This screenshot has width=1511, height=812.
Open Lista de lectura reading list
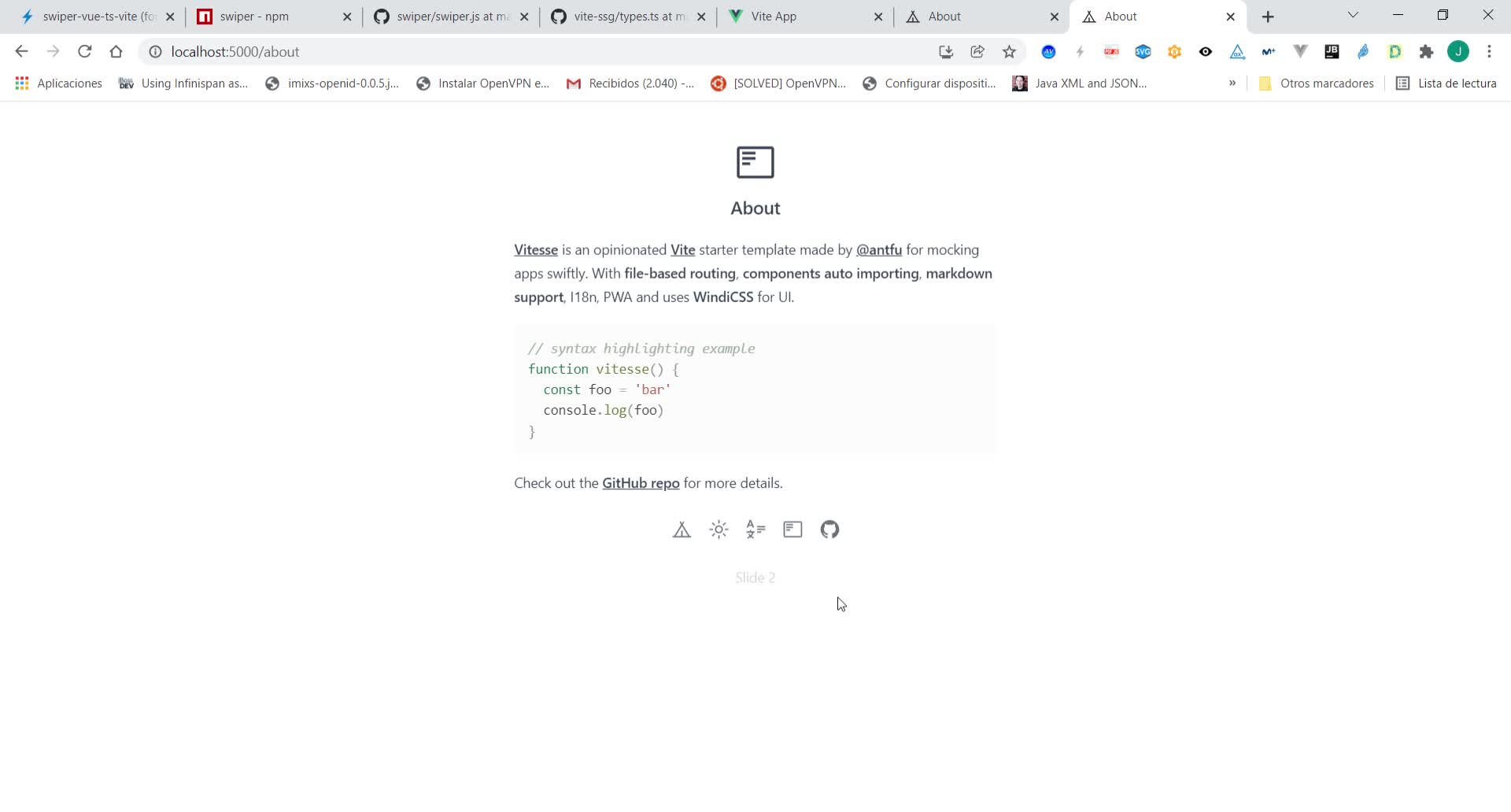click(1446, 83)
